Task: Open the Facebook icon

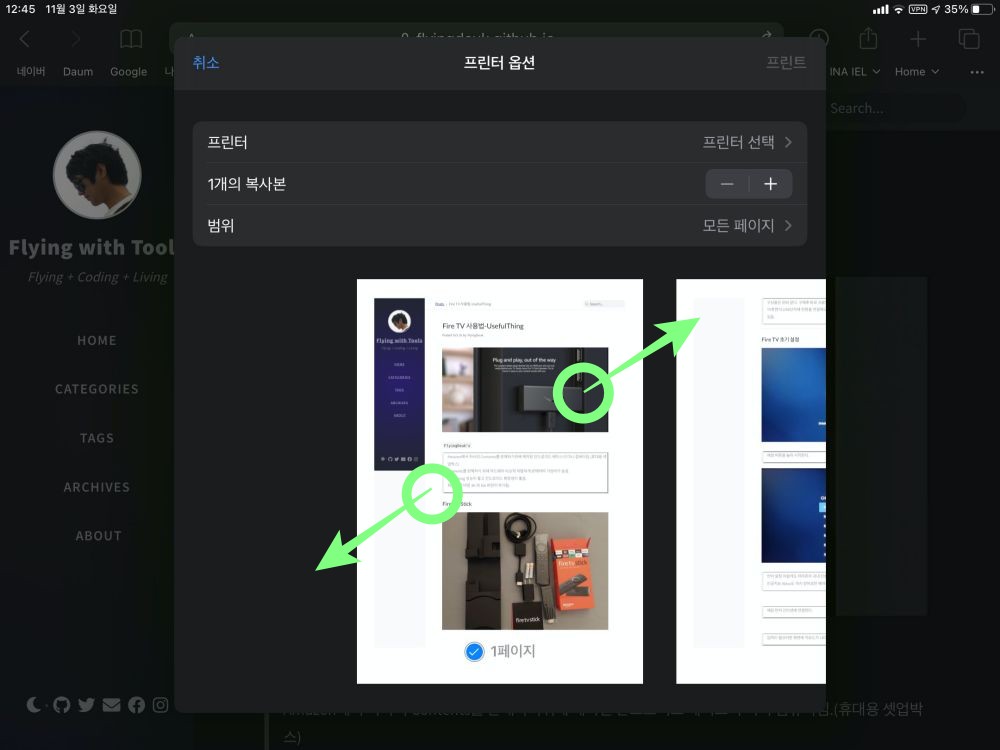Action: (136, 704)
